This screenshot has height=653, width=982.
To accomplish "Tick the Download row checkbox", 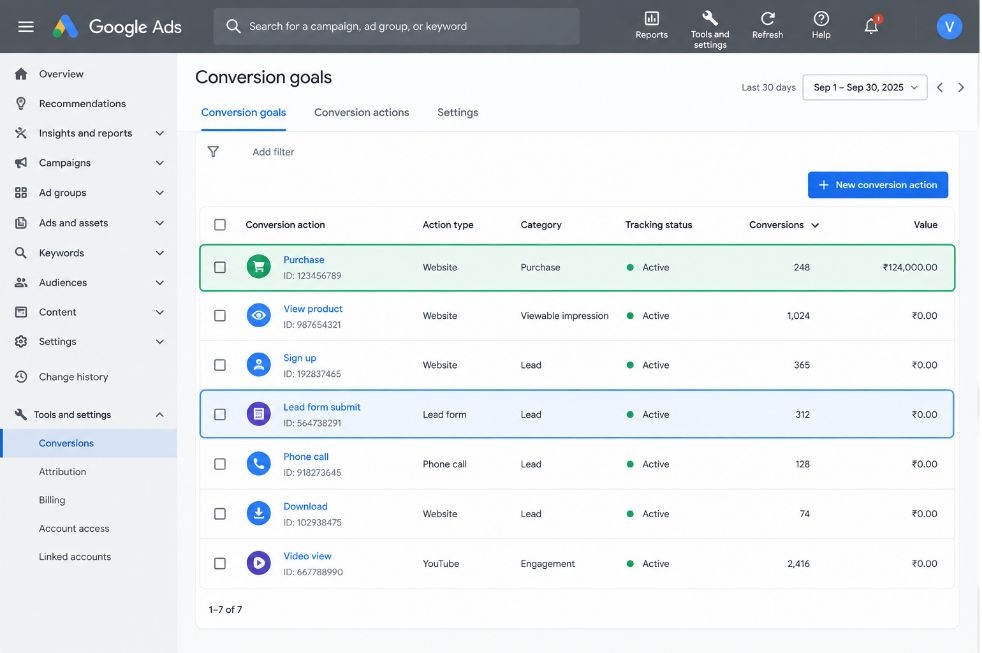I will tap(220, 514).
